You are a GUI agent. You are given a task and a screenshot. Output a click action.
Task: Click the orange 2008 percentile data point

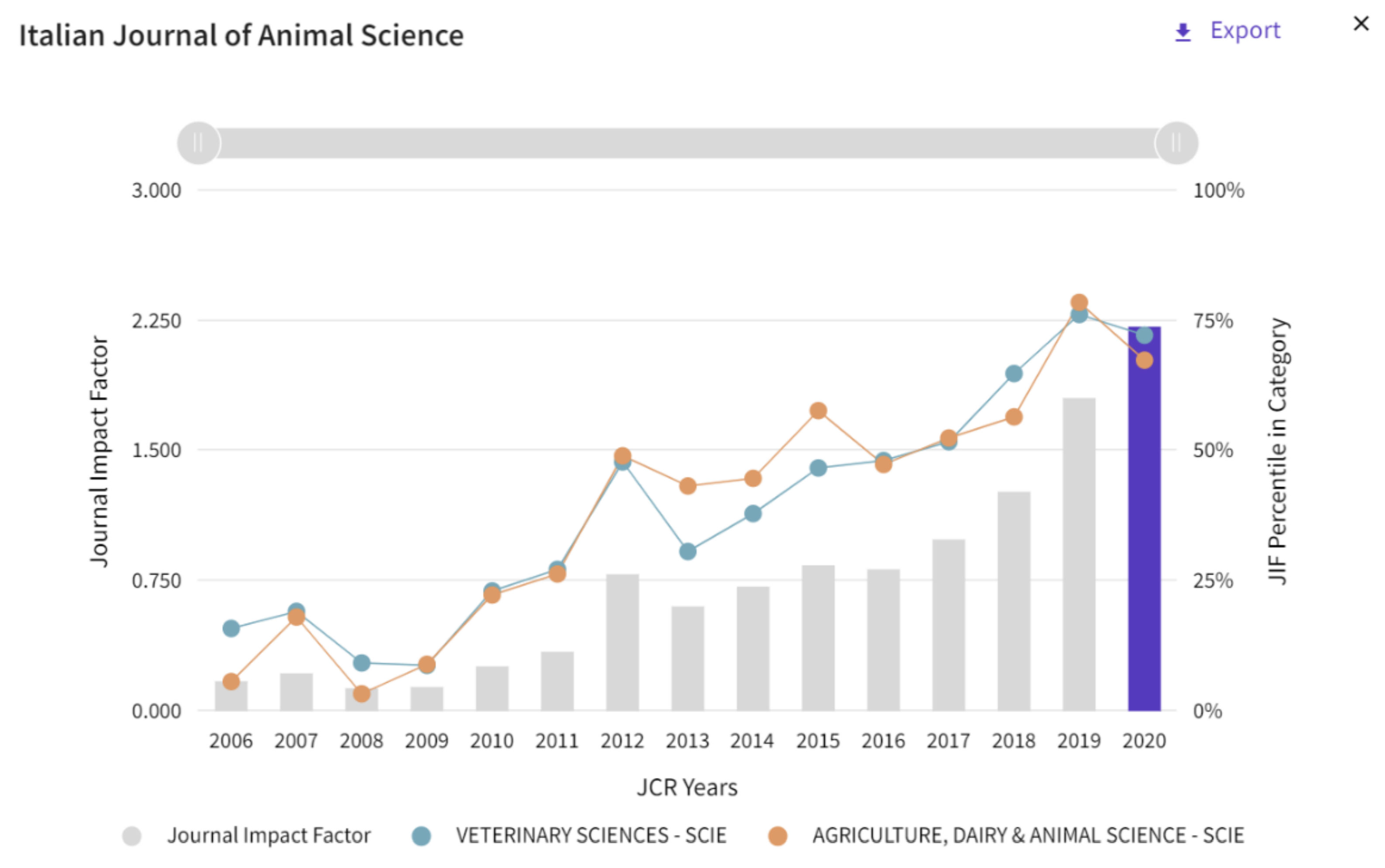point(362,694)
